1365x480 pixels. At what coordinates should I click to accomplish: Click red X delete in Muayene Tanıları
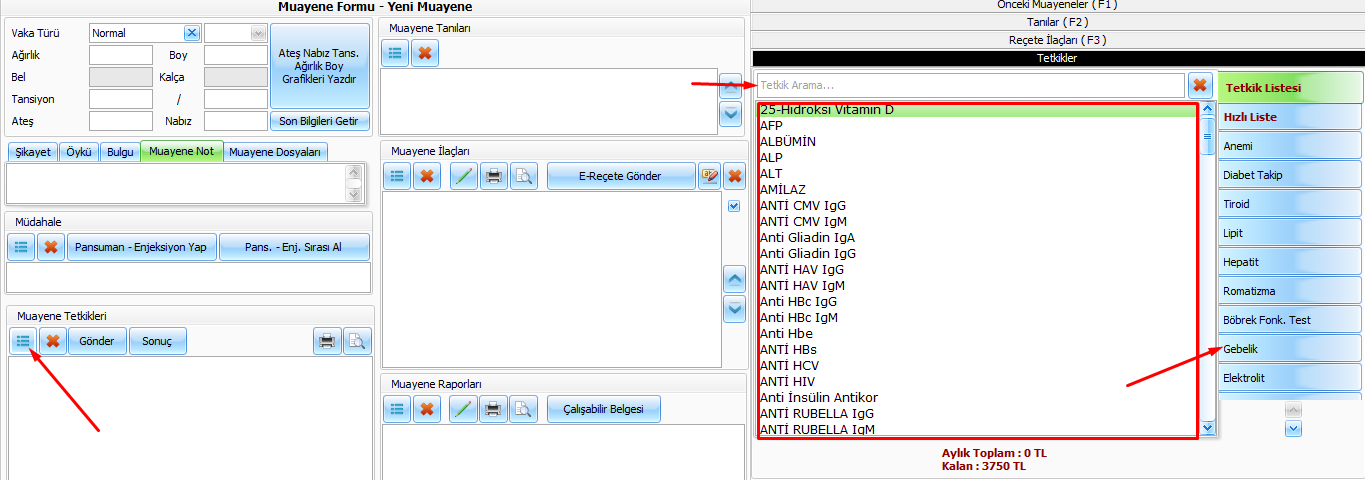[425, 54]
